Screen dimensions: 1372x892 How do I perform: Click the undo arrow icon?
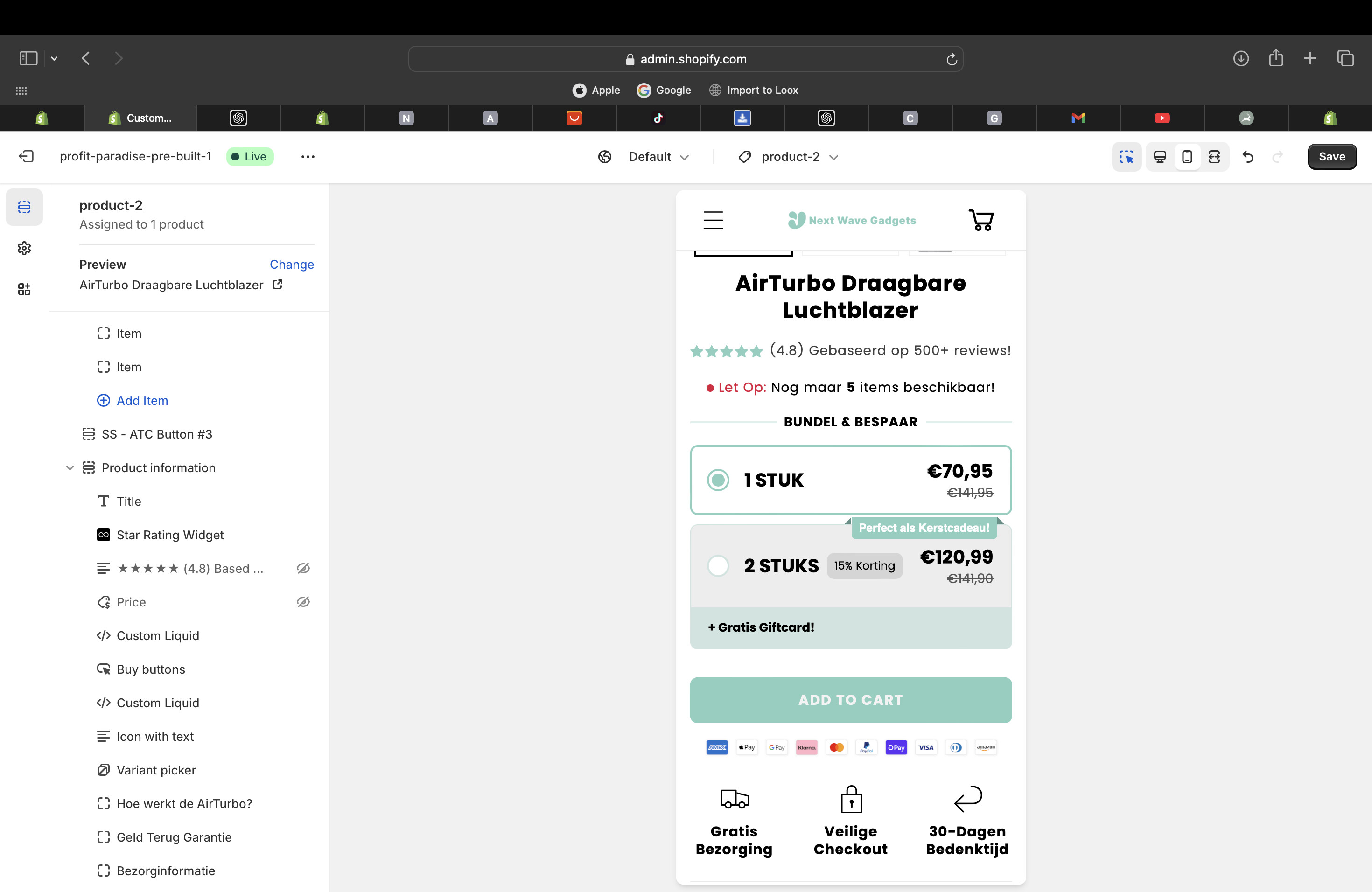click(1248, 157)
